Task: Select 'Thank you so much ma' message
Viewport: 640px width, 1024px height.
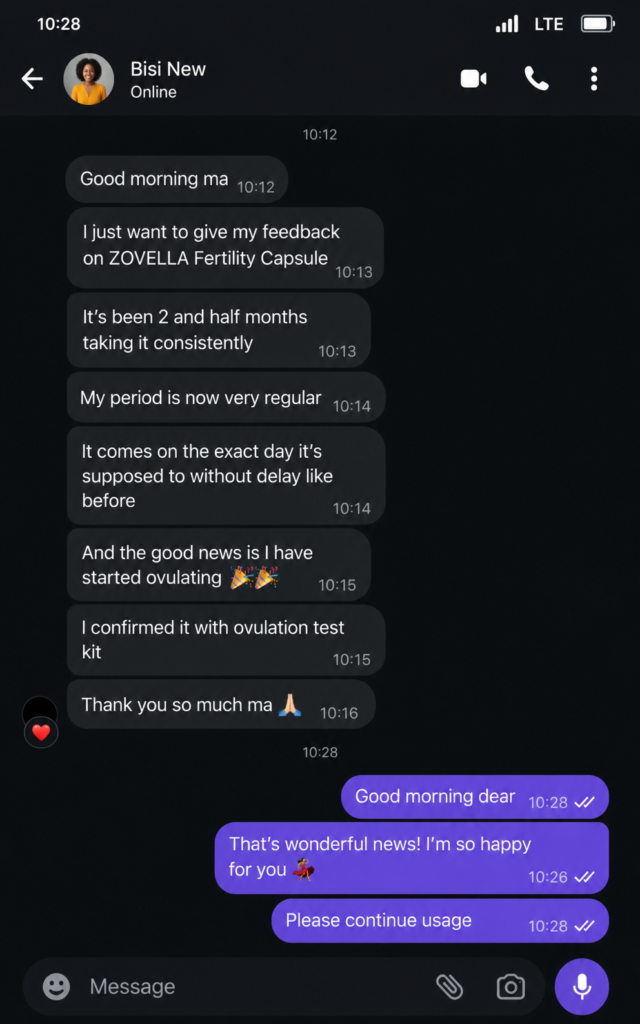Action: (x=221, y=705)
